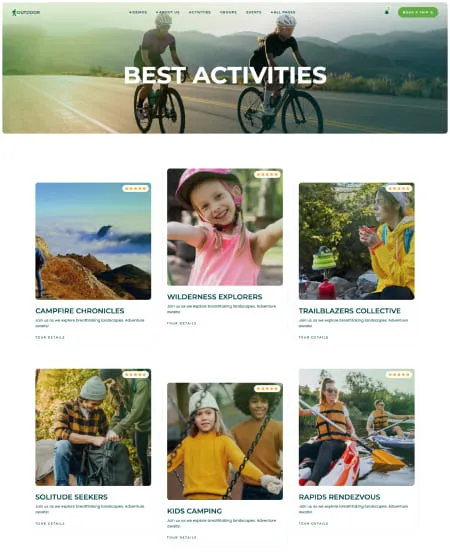Open Tour Details under Campfire Chronicles
Image resolution: width=450 pixels, height=560 pixels.
click(x=50, y=338)
